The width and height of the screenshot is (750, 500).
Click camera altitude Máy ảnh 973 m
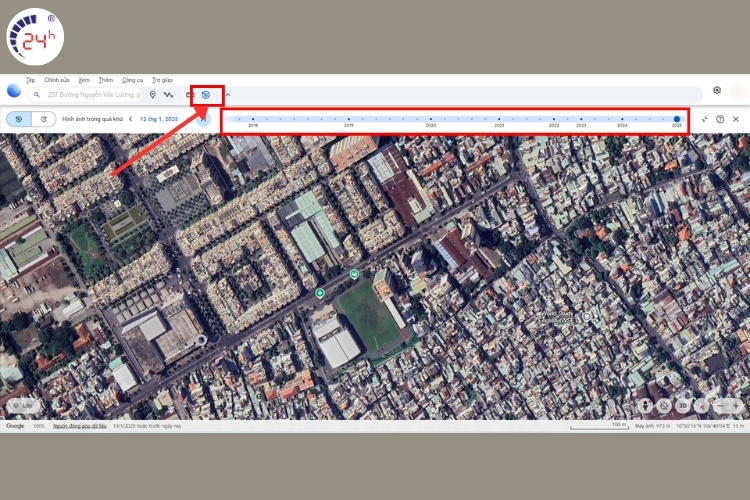[652, 426]
